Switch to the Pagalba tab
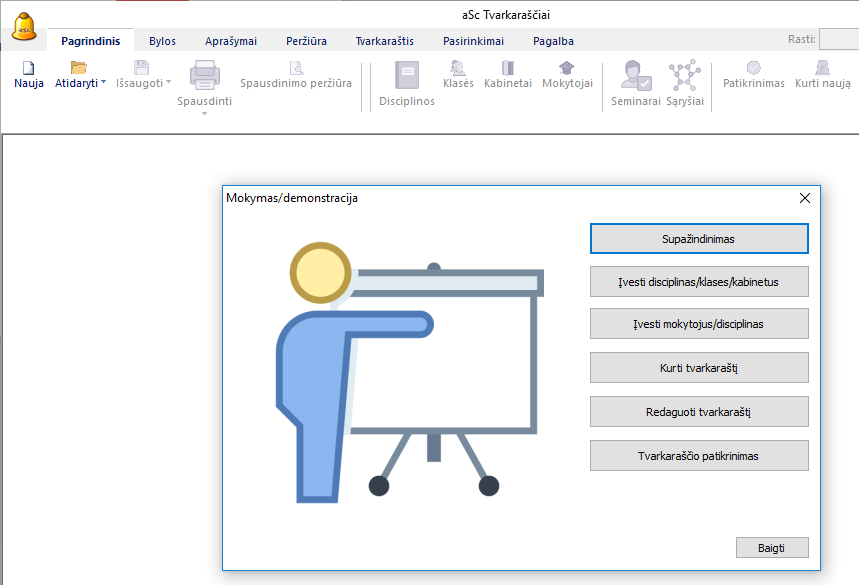 pos(553,41)
